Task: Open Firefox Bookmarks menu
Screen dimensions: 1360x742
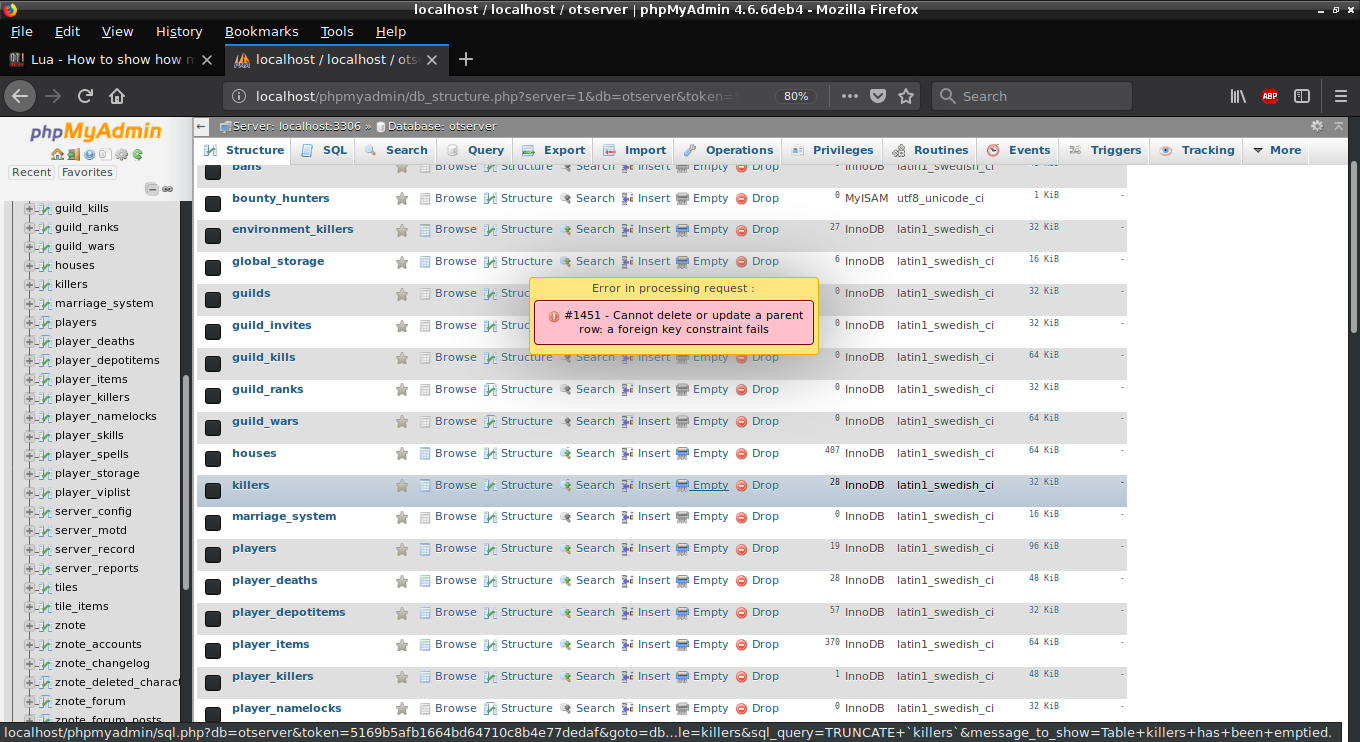Action: (x=261, y=31)
